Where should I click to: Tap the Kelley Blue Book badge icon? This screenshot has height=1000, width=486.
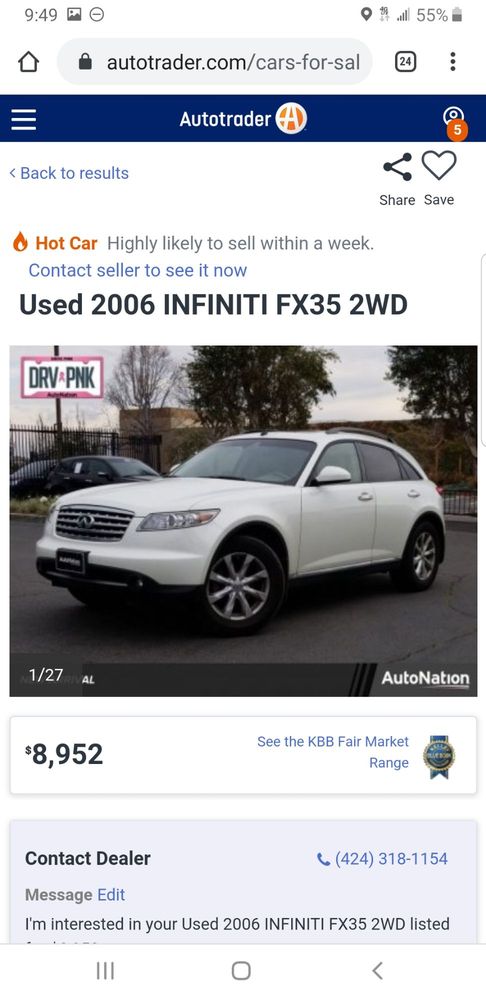pyautogui.click(x=439, y=756)
